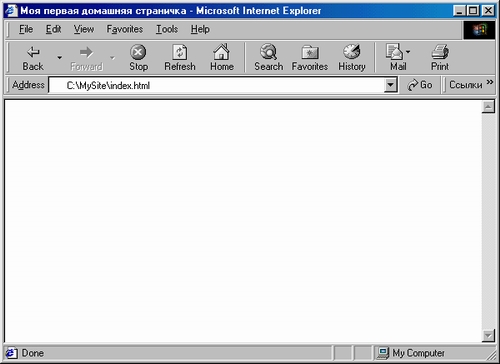Close the Internet Explorer window
Screen dimensions: 500x364
[488, 11]
